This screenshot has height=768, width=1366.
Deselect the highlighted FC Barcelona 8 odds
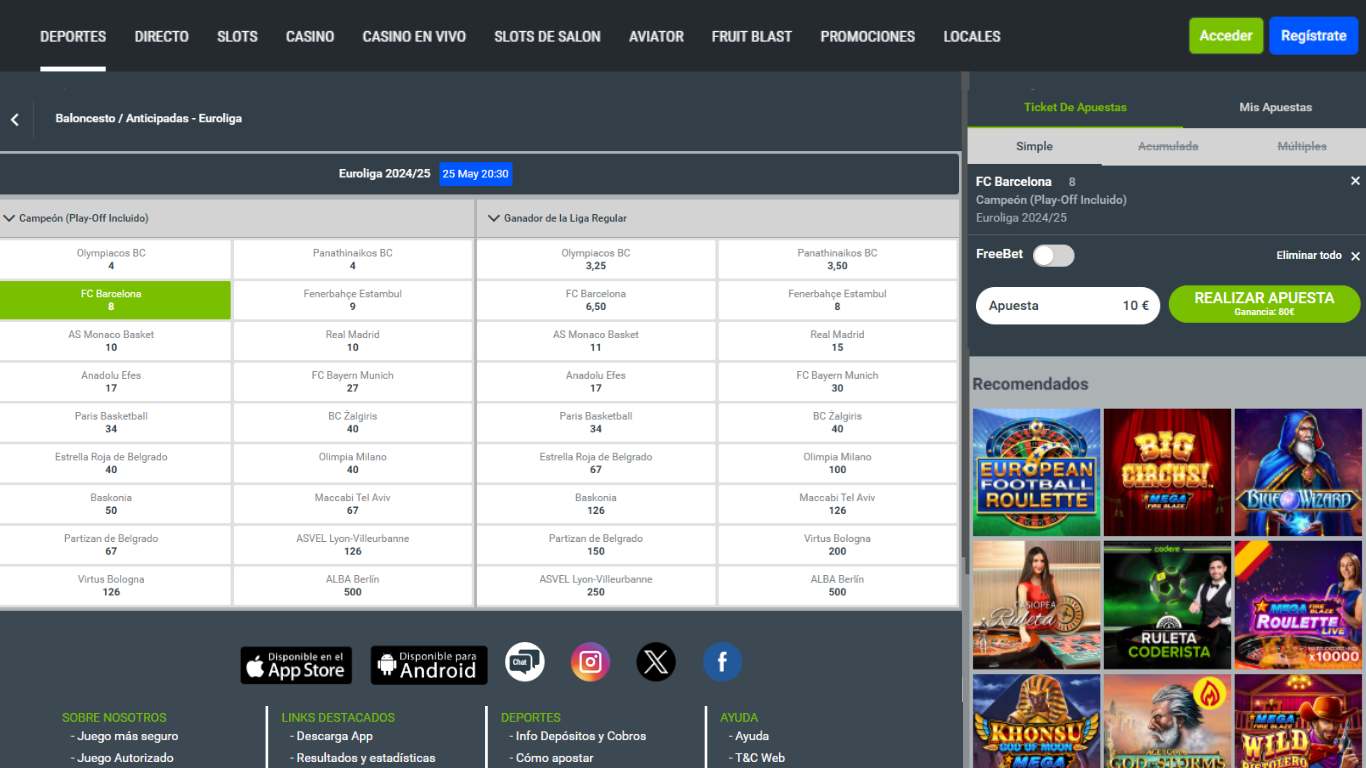115,300
